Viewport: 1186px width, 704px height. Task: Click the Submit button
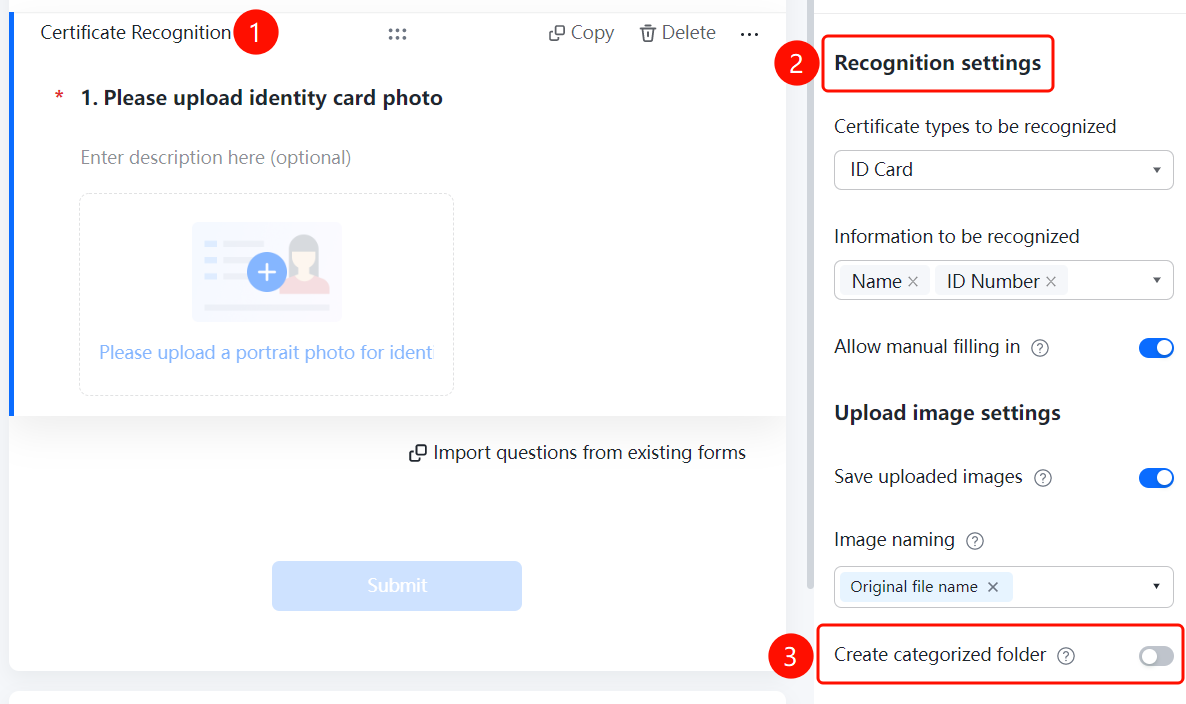point(397,585)
